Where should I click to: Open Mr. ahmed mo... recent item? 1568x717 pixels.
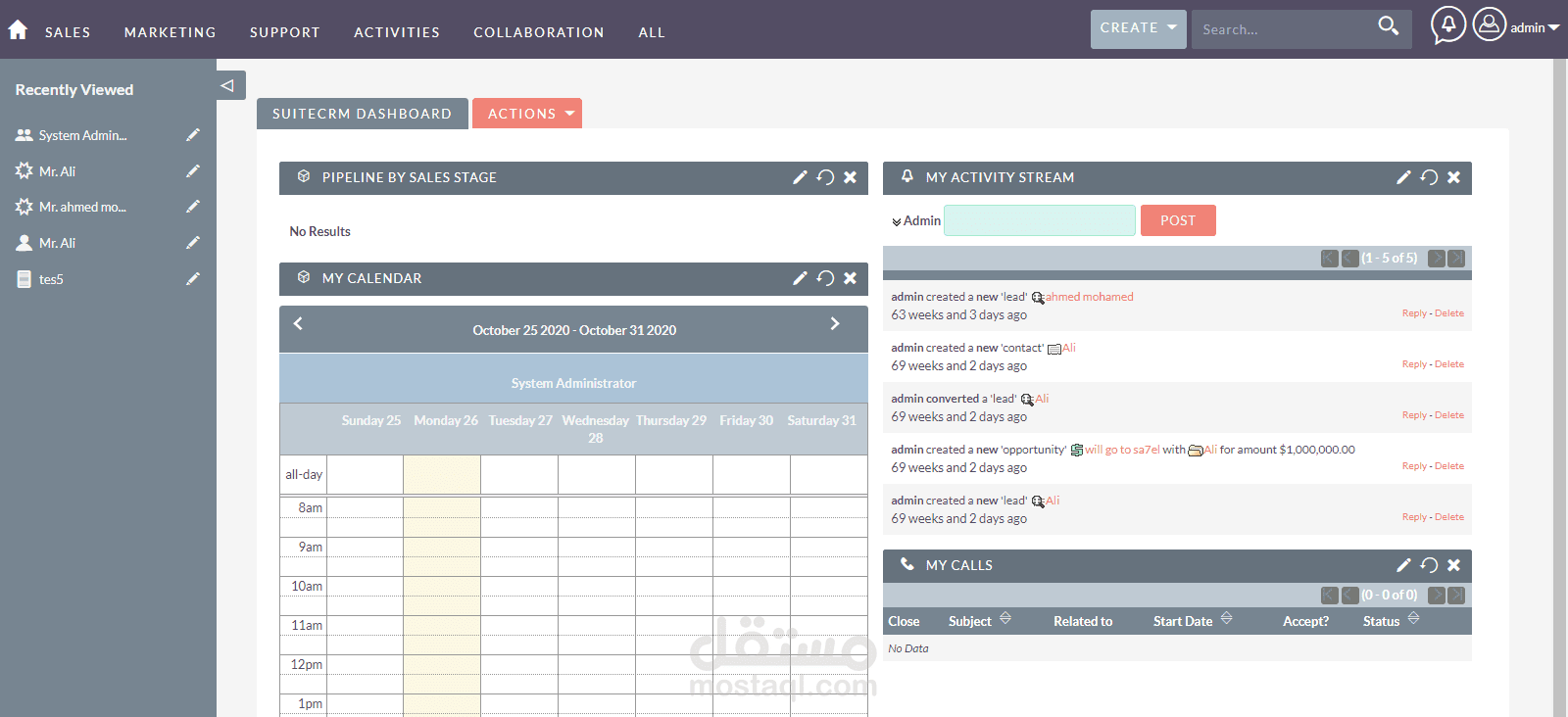click(x=82, y=207)
